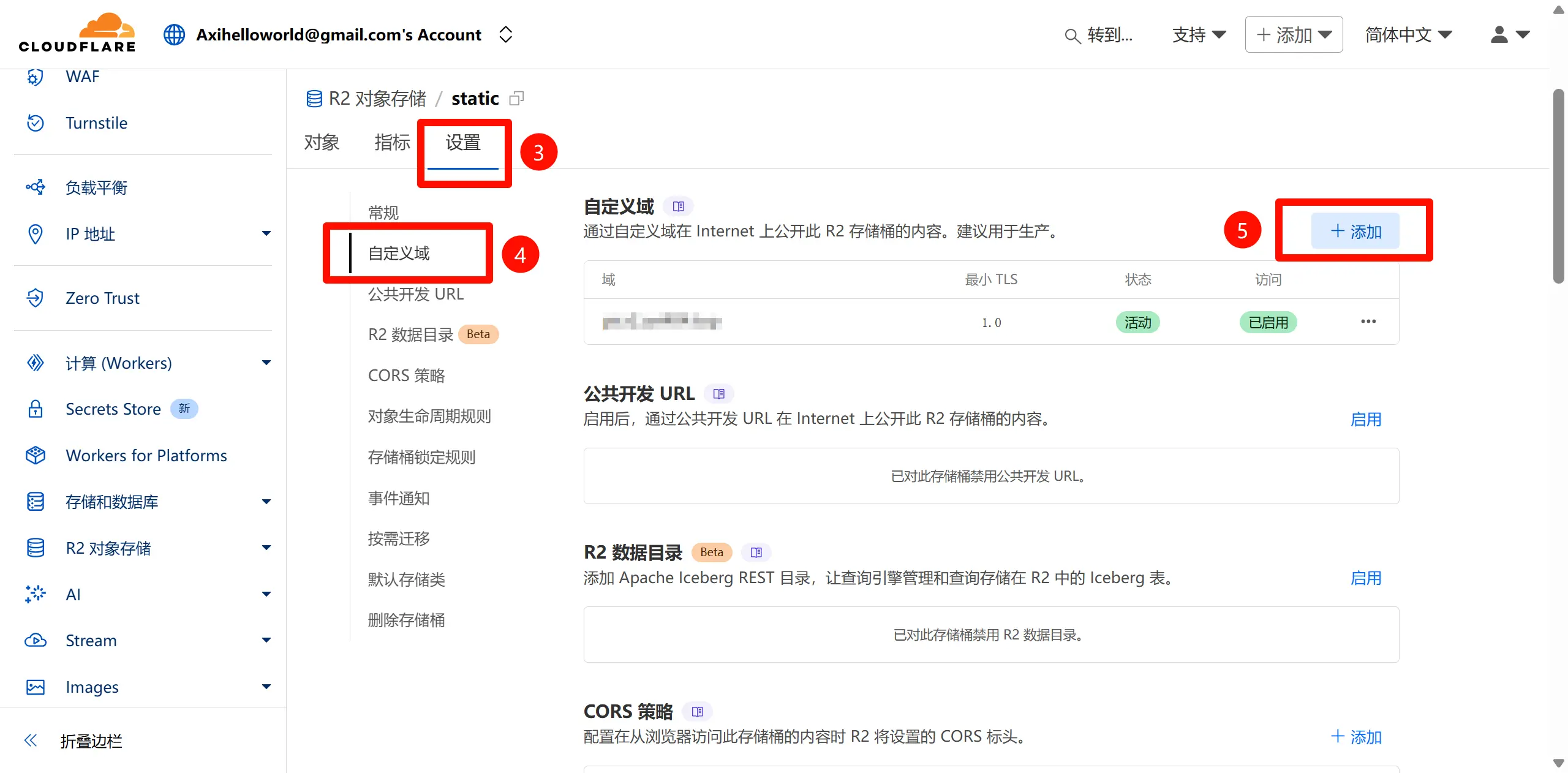
Task: Expand the Stream sidebar section
Action: coord(266,640)
